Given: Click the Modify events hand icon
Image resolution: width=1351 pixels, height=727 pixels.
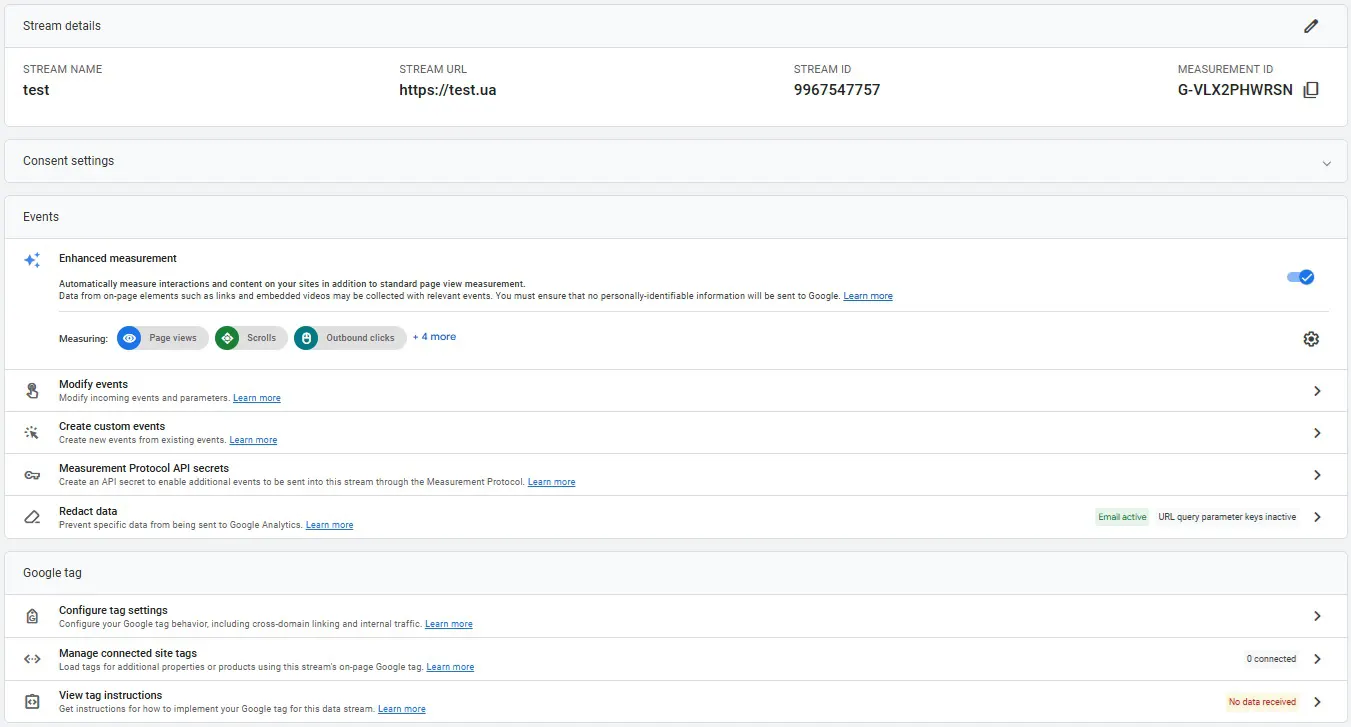Looking at the screenshot, I should click(32, 391).
